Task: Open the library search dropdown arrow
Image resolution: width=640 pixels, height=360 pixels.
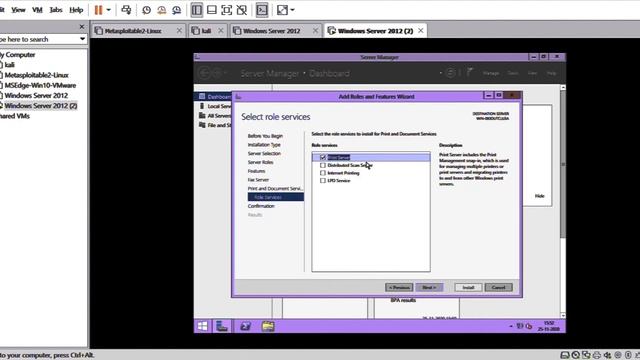Action: pos(82,39)
